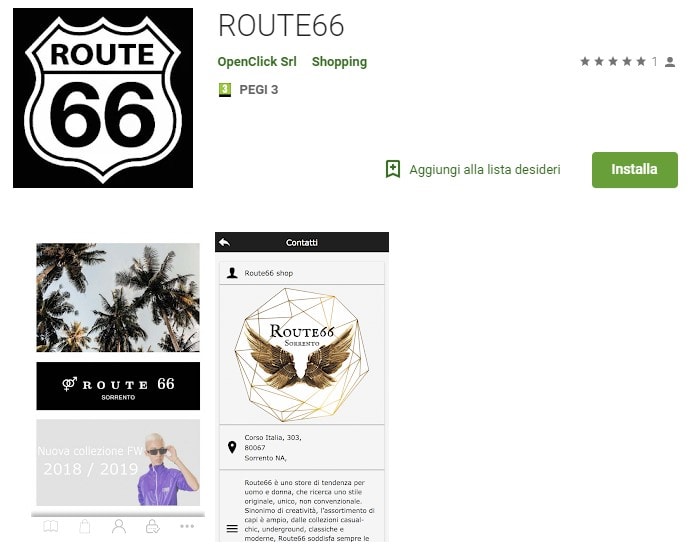This screenshot has height=550, width=700.
Task: Tap the back arrow in Contatti header
Action: click(225, 242)
